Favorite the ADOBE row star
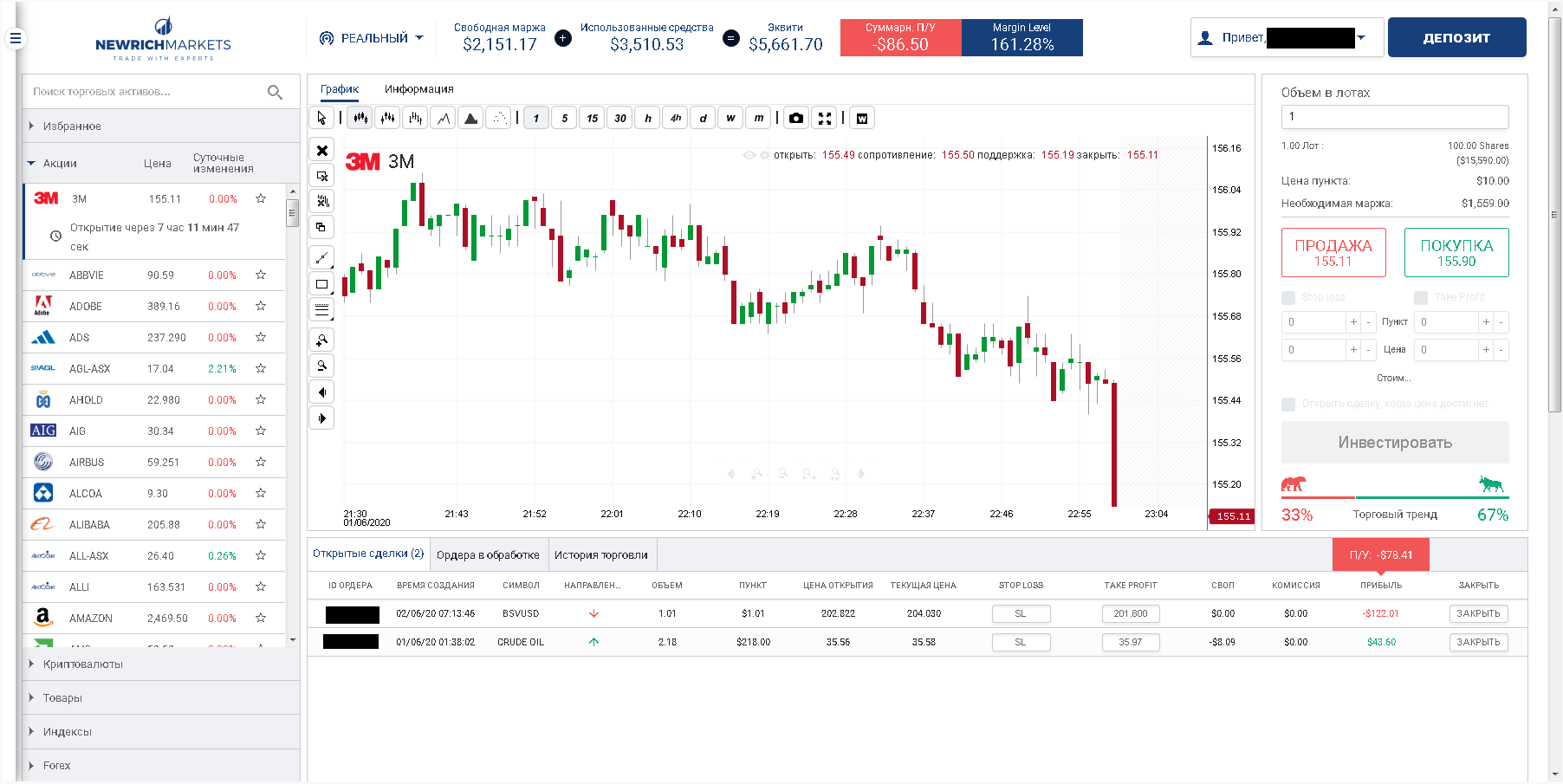 (x=261, y=306)
